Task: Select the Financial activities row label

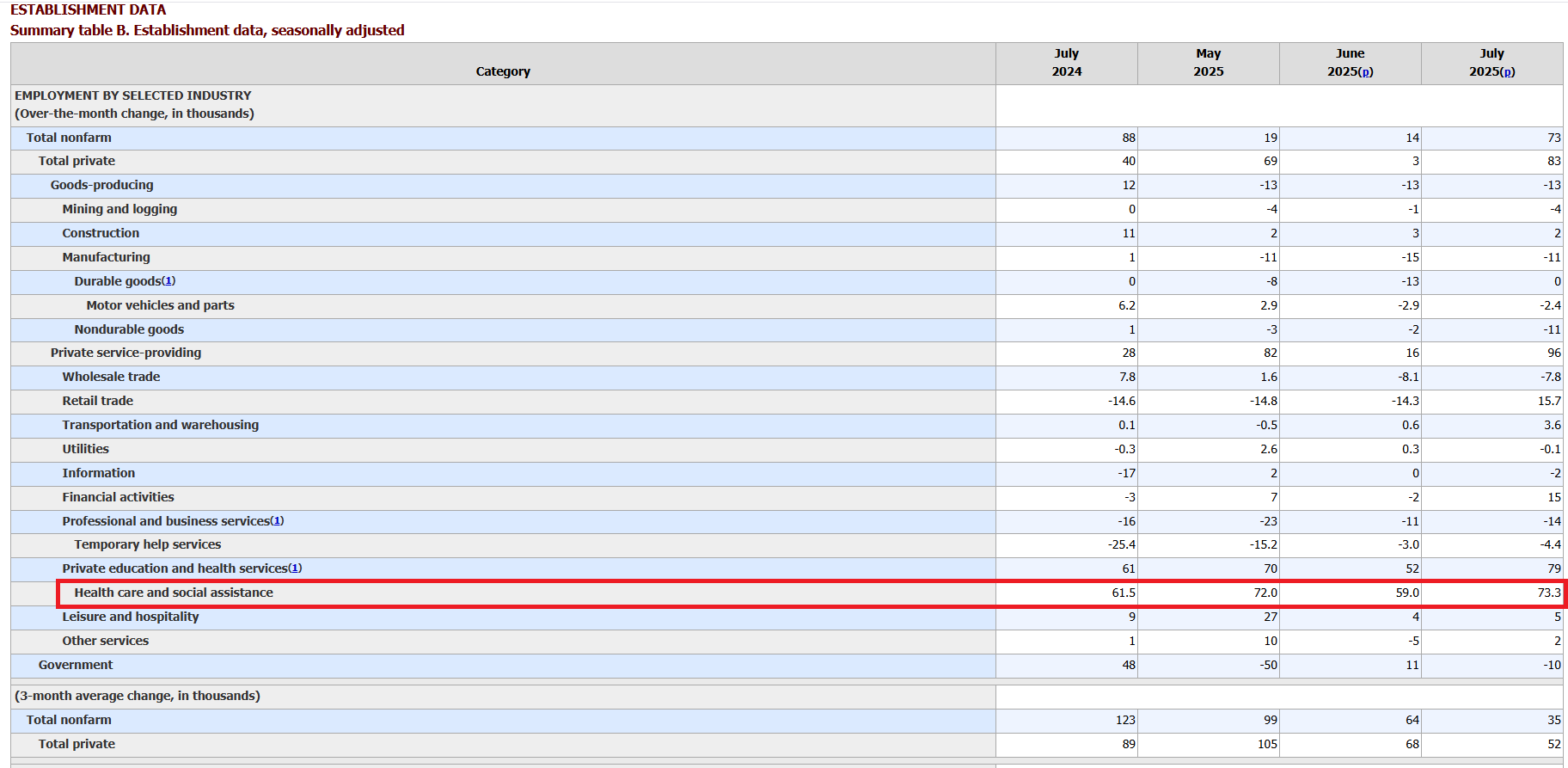Action: pyautogui.click(x=118, y=497)
